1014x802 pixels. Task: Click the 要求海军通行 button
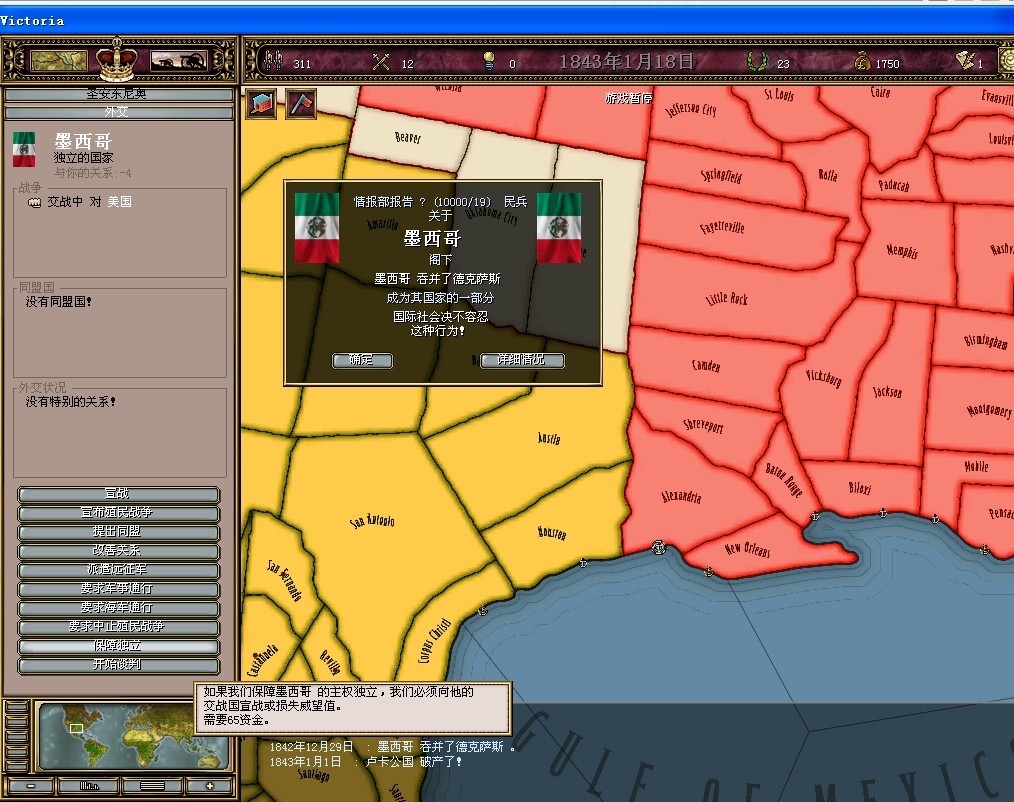[118, 608]
